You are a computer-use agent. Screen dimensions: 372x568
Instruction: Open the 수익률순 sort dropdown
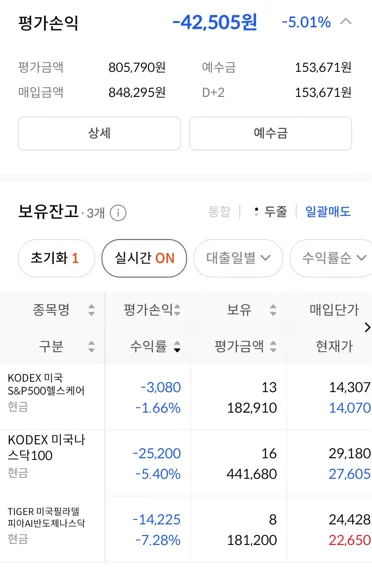coord(331,258)
